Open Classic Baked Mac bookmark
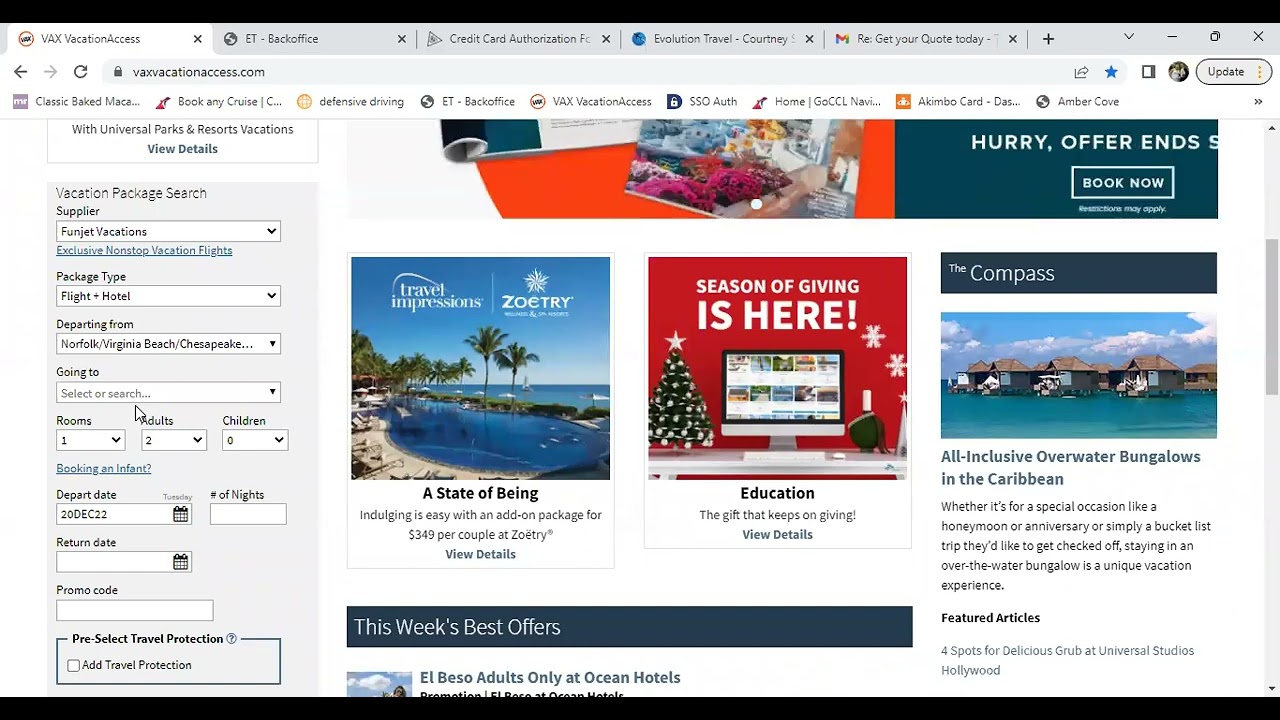The image size is (1280, 720). point(76,102)
